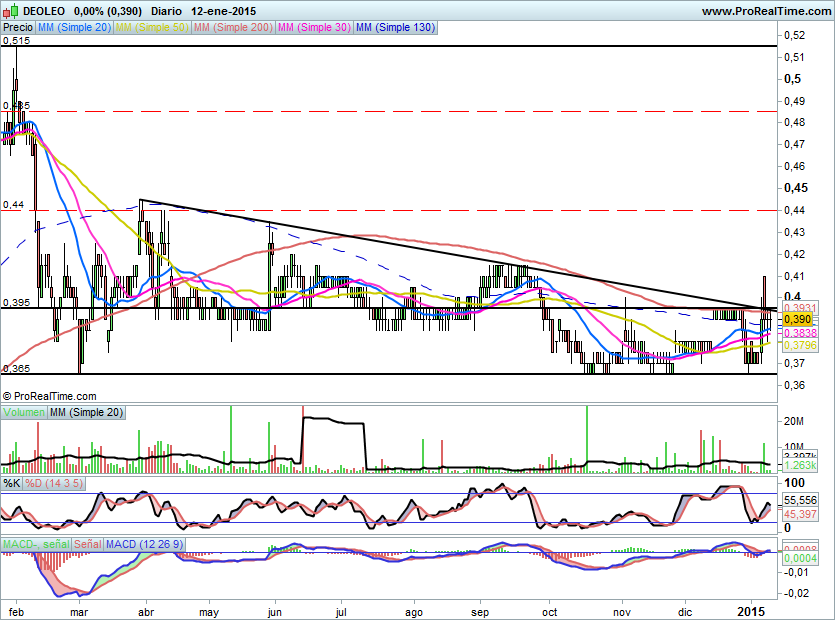Click the Volumen panel label
This screenshot has height=620, width=835.
(x=24, y=412)
